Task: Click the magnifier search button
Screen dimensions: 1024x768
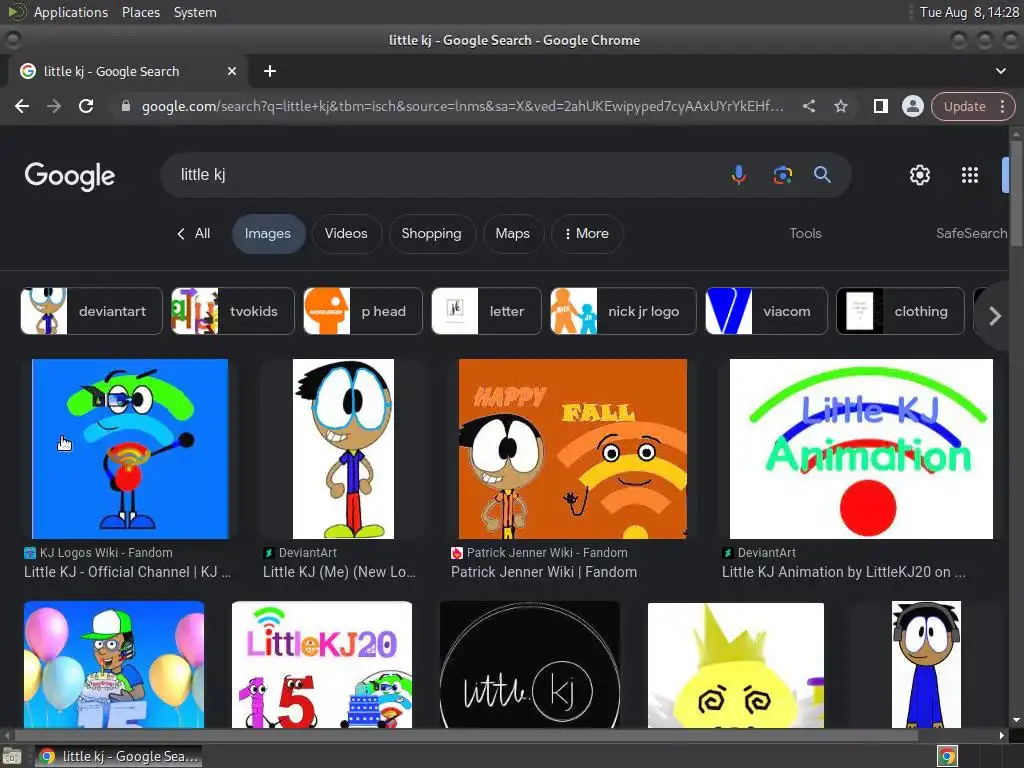Action: coord(822,174)
